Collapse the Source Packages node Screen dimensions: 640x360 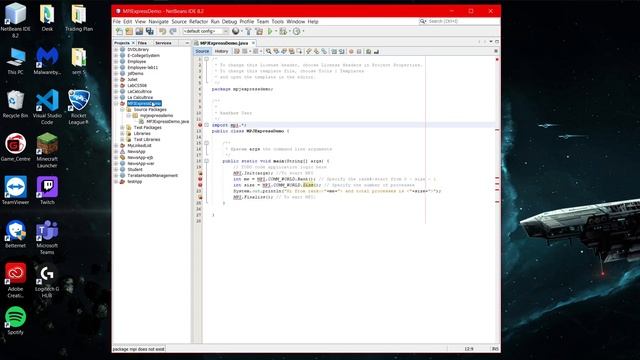122,110
